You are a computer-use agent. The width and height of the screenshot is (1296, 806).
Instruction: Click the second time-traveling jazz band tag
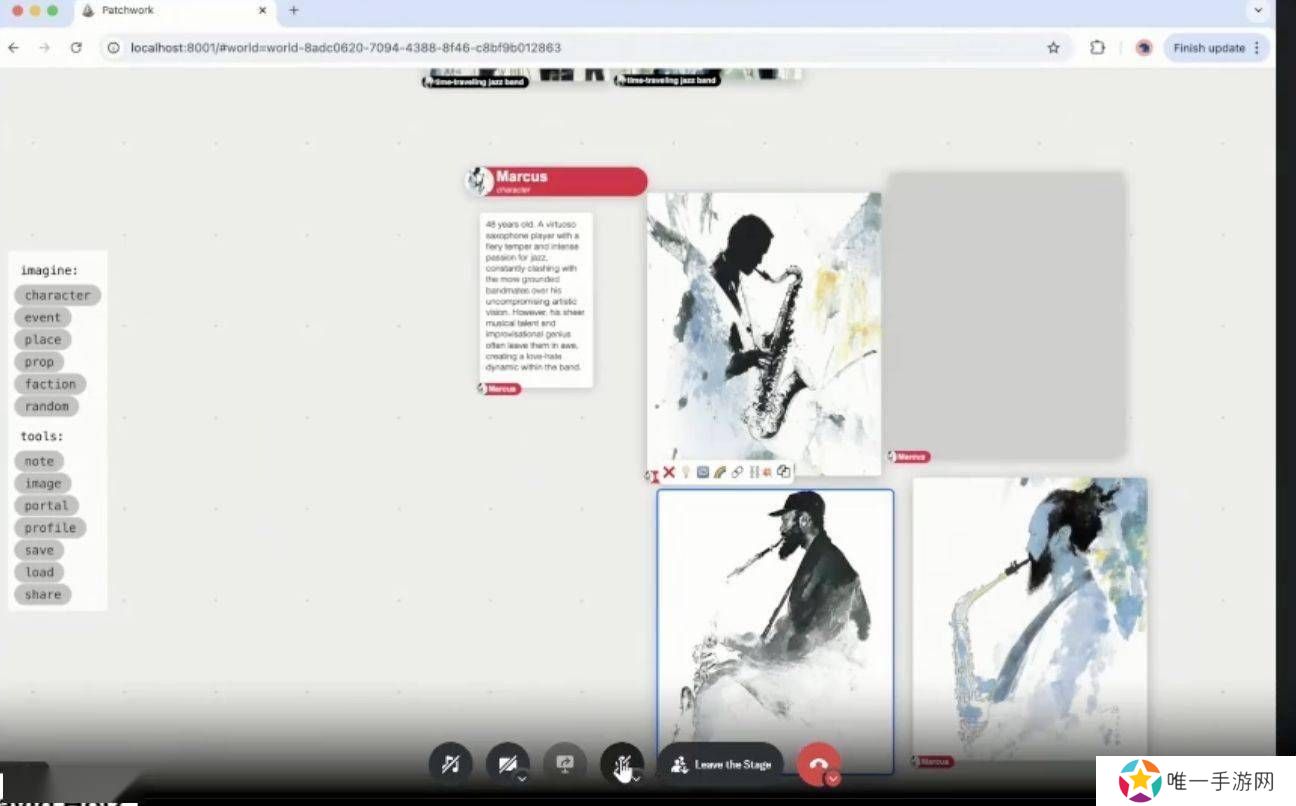[x=667, y=80]
